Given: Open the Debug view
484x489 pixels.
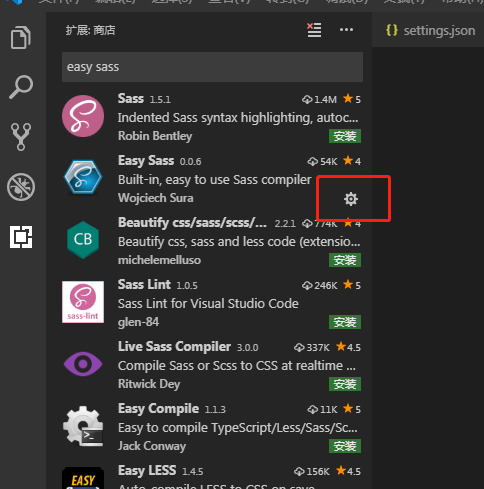Looking at the screenshot, I should point(21,187).
